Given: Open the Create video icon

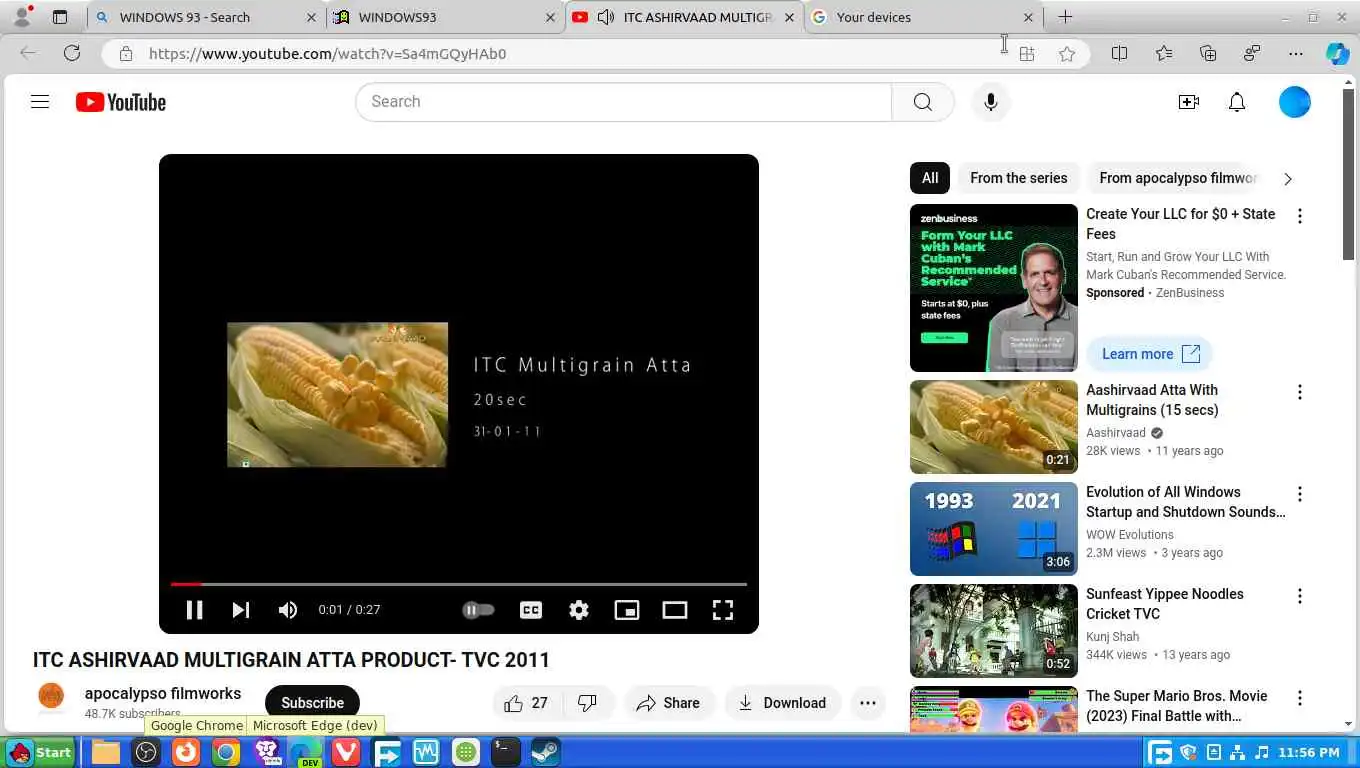Looking at the screenshot, I should click(1188, 102).
